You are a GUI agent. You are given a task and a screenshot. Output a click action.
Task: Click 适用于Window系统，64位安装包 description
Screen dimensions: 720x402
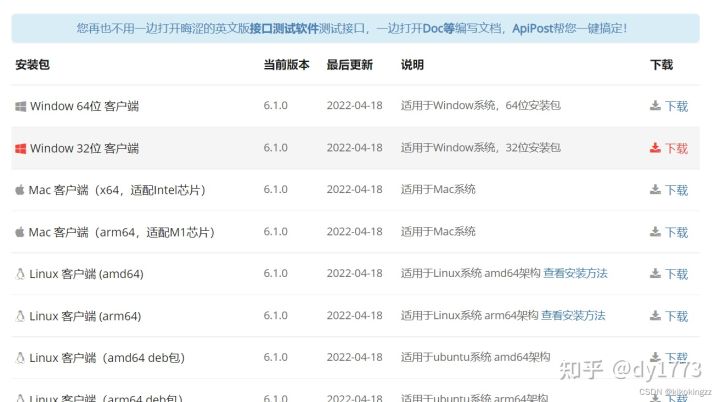pos(481,106)
